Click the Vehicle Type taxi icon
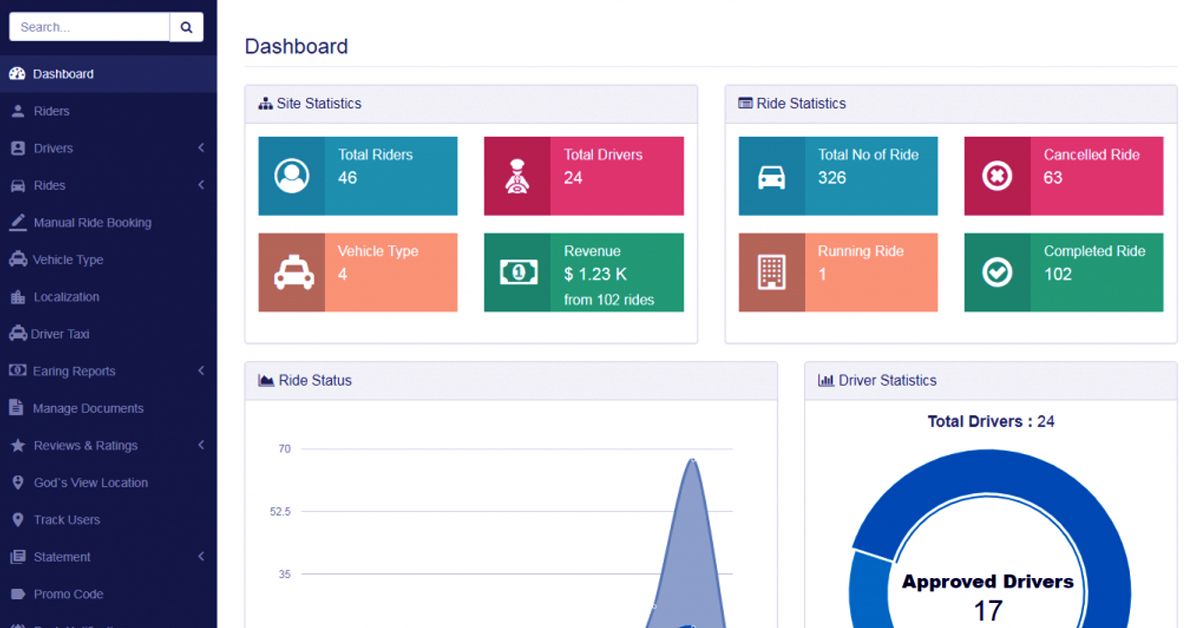1200x628 pixels. [x=291, y=273]
